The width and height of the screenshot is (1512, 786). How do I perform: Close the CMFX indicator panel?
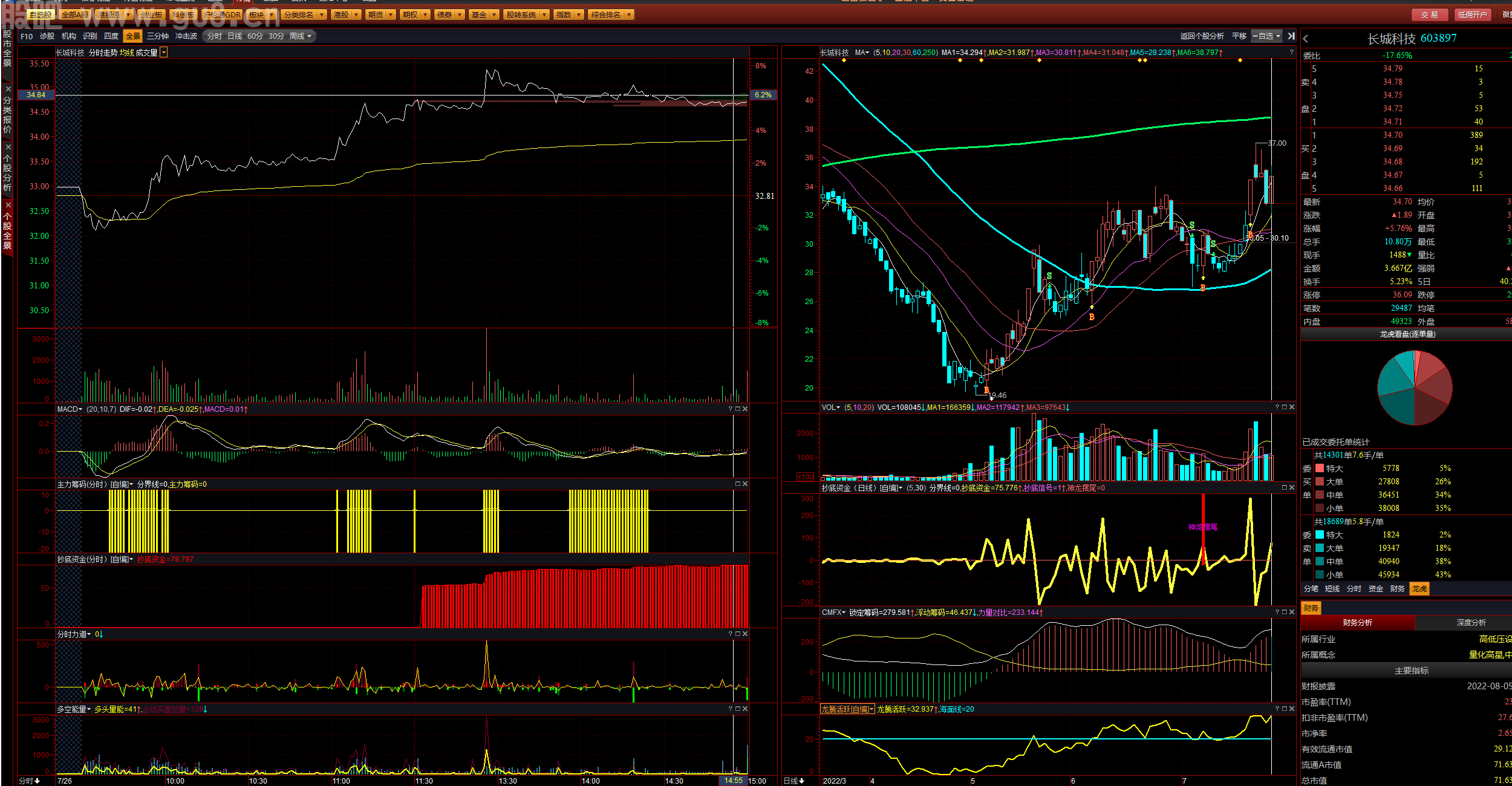[1292, 612]
